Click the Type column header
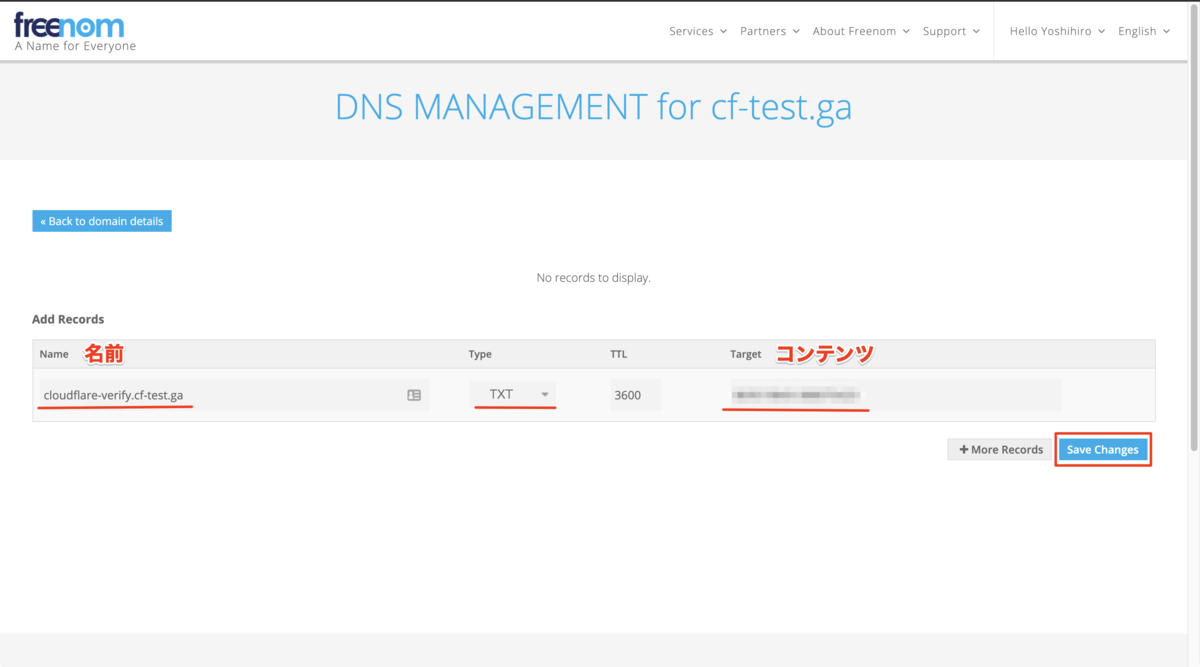Image resolution: width=1200 pixels, height=667 pixels. [480, 354]
